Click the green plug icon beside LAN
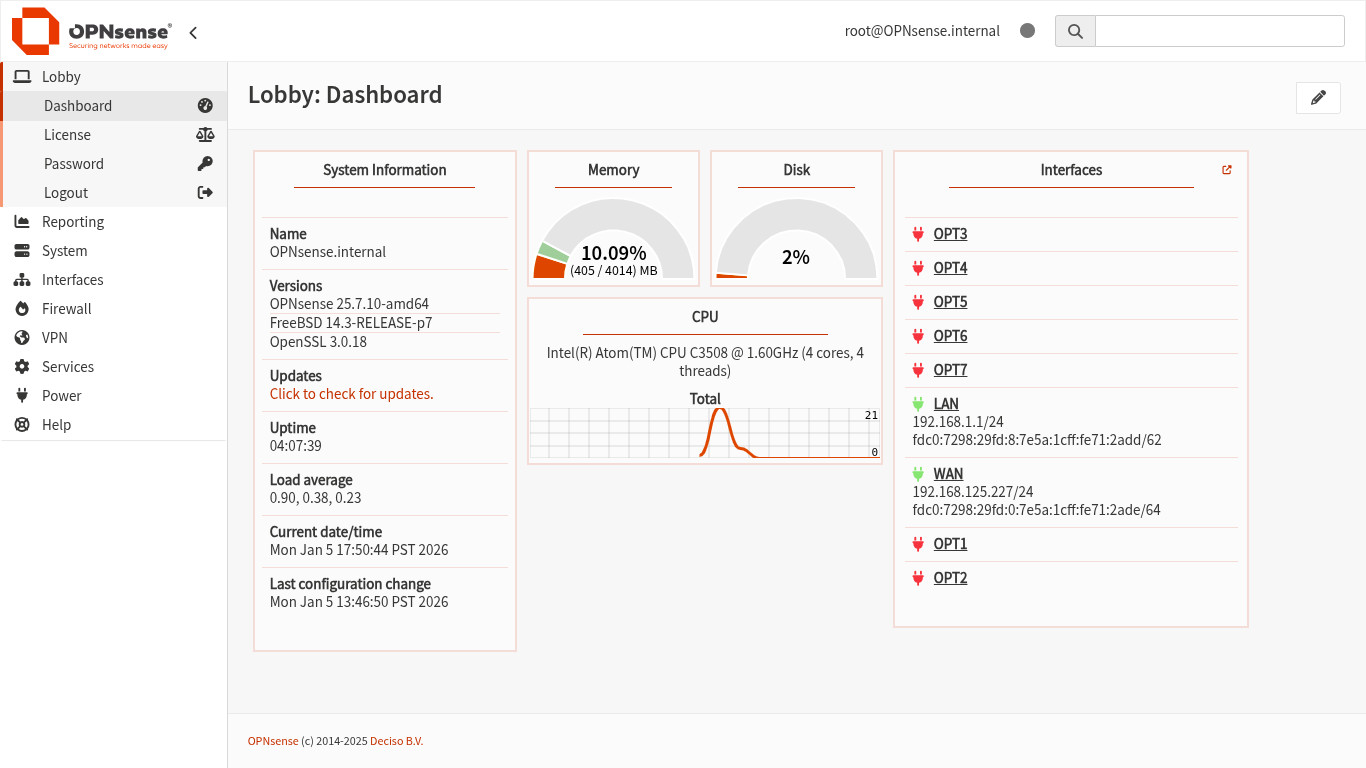Image resolution: width=1366 pixels, height=768 pixels. 919,404
